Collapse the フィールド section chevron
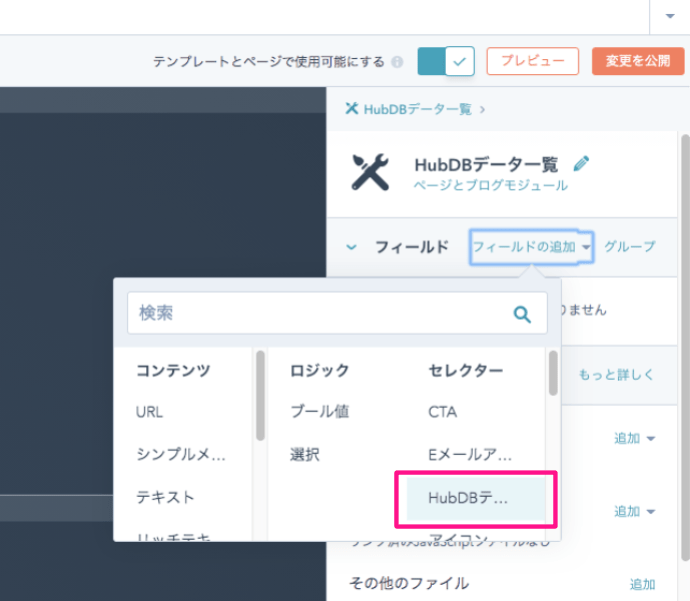Viewport: 690px width, 601px height. (x=351, y=247)
